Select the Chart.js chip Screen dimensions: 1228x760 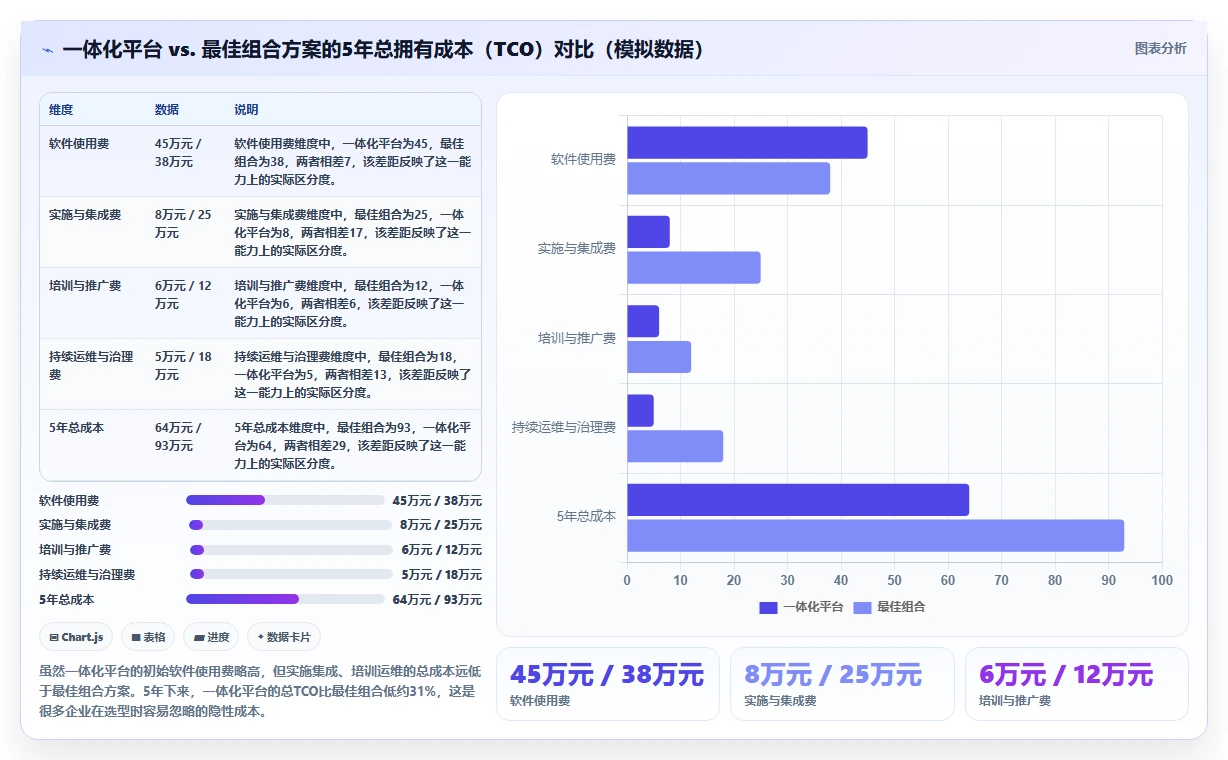pyautogui.click(x=76, y=637)
